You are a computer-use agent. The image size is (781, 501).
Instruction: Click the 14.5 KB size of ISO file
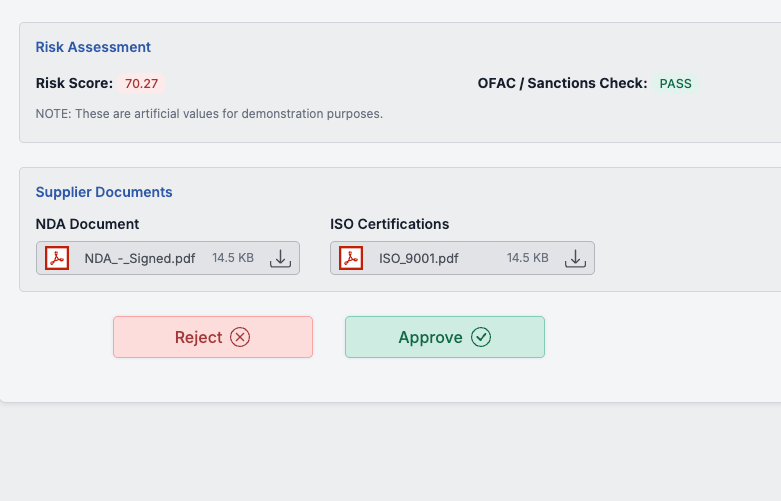[528, 258]
